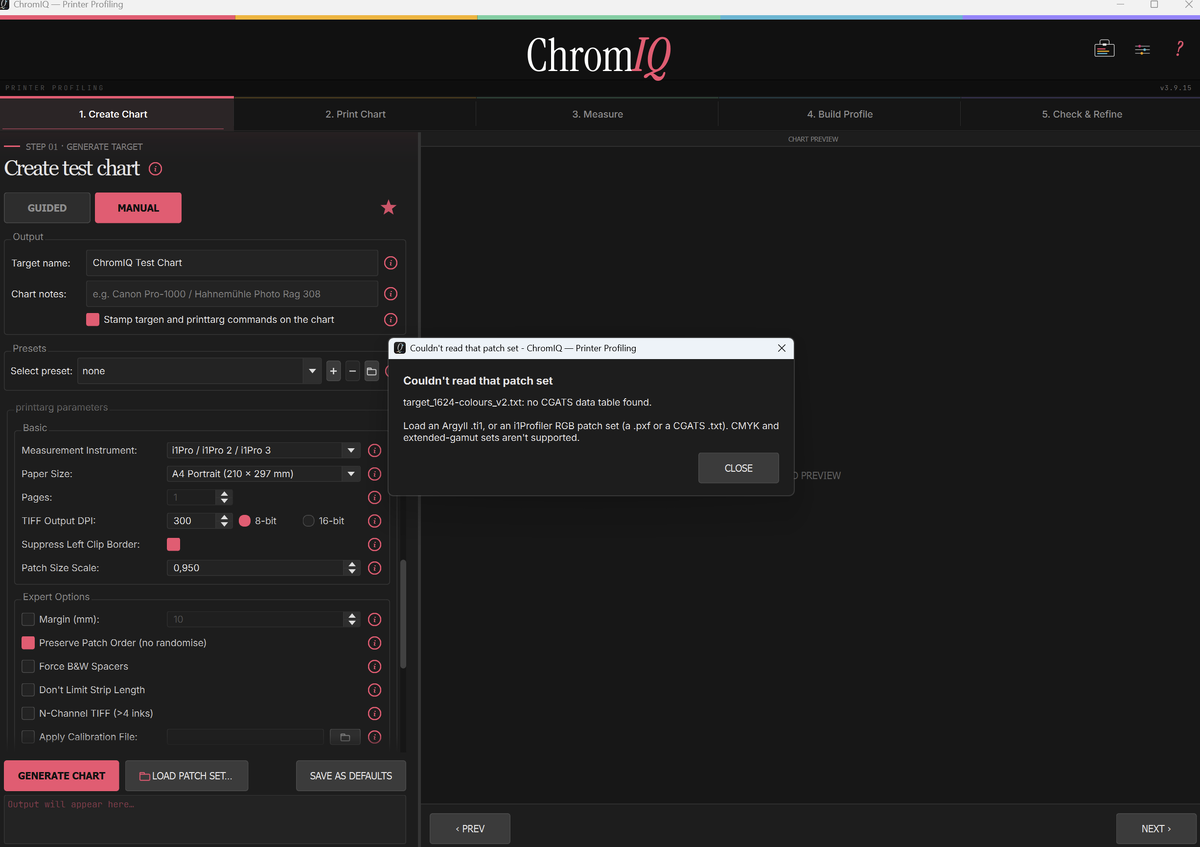Screen dimensions: 1200x847
Task: Select the 8-bit radio option
Action: (244, 521)
